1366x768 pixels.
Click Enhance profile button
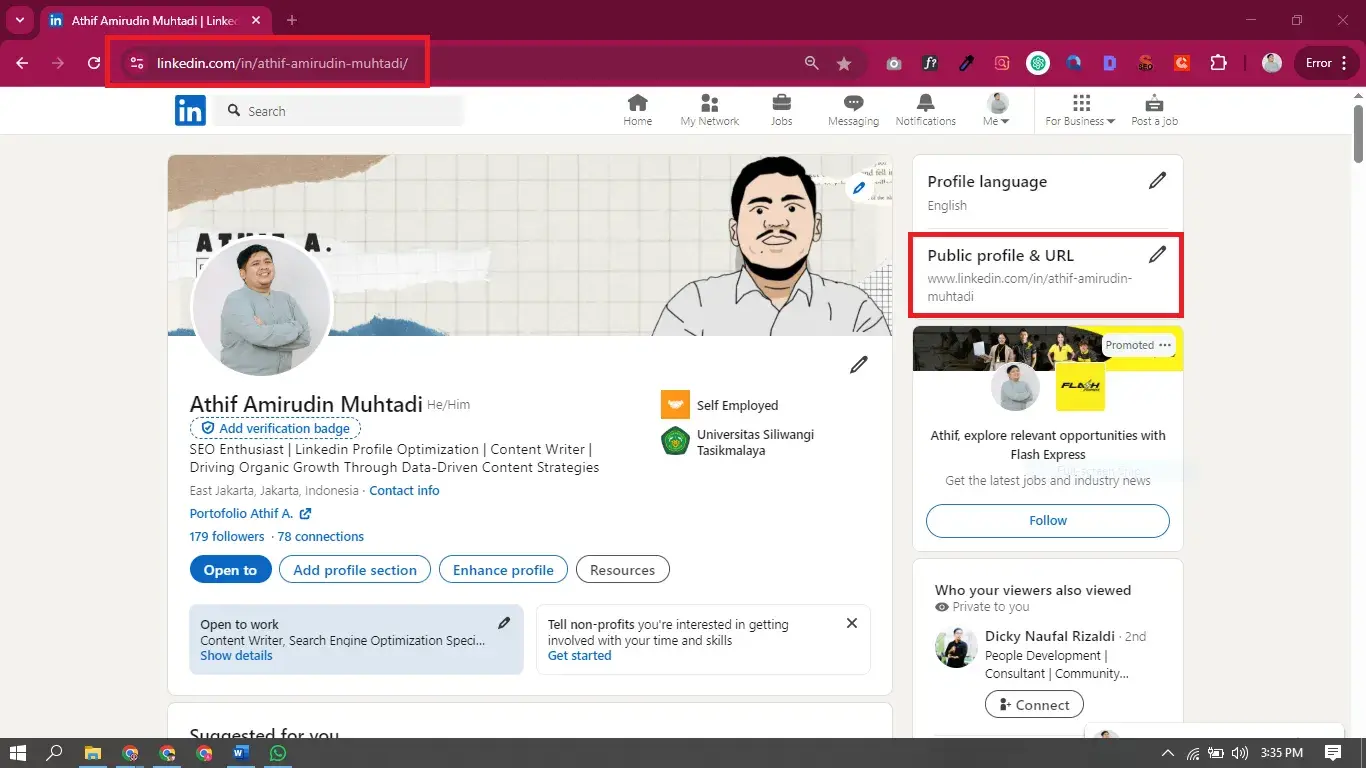click(503, 570)
